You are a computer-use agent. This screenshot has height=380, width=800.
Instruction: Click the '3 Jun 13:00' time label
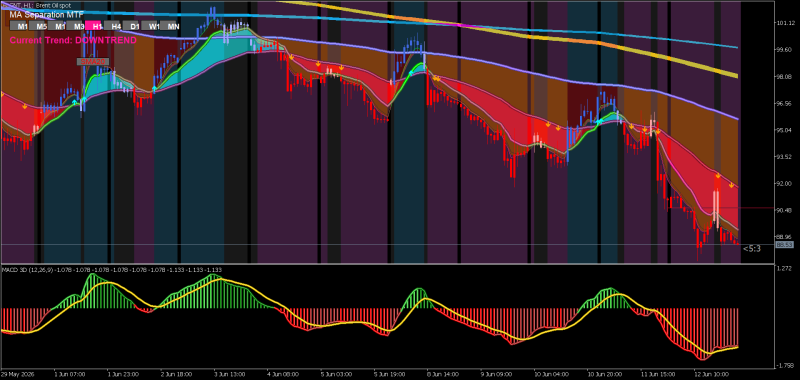tap(229, 374)
